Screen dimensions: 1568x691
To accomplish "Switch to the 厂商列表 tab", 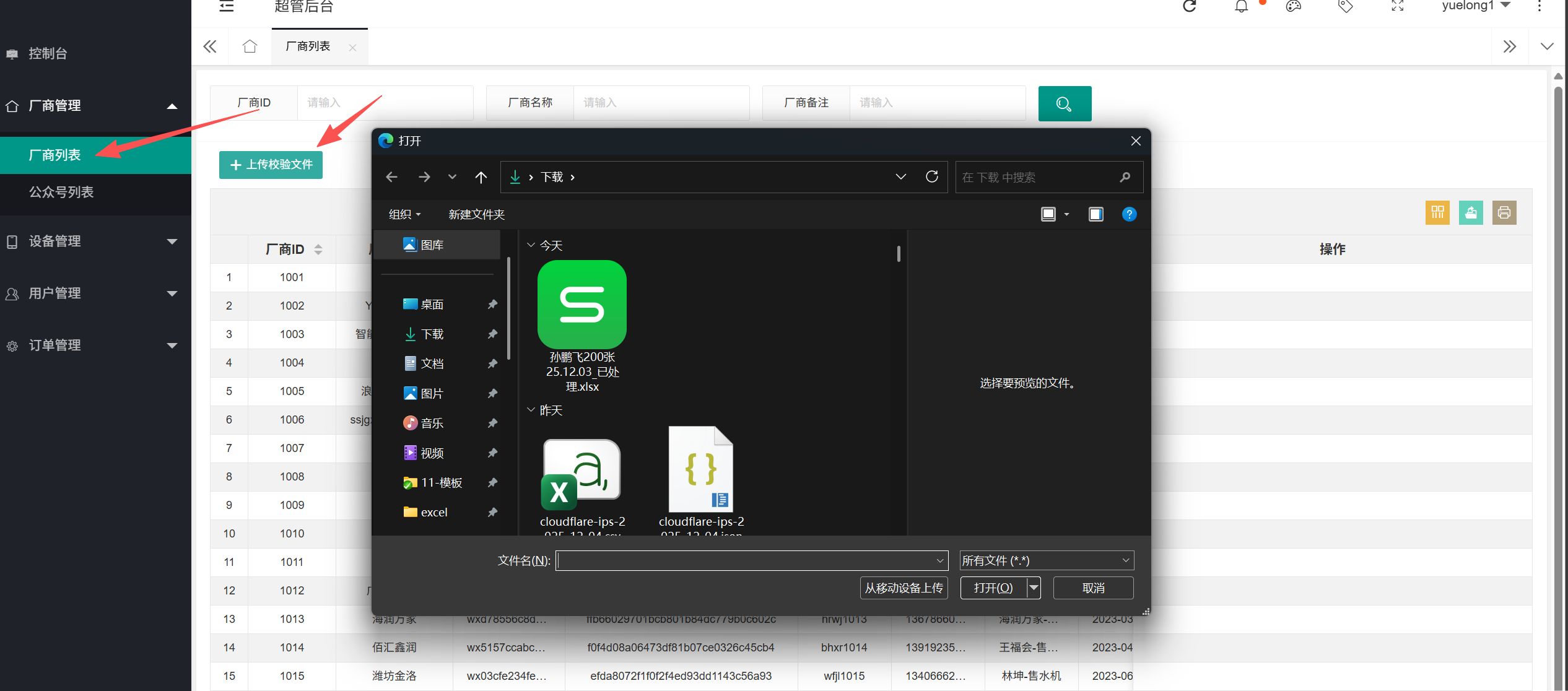I will tap(308, 46).
